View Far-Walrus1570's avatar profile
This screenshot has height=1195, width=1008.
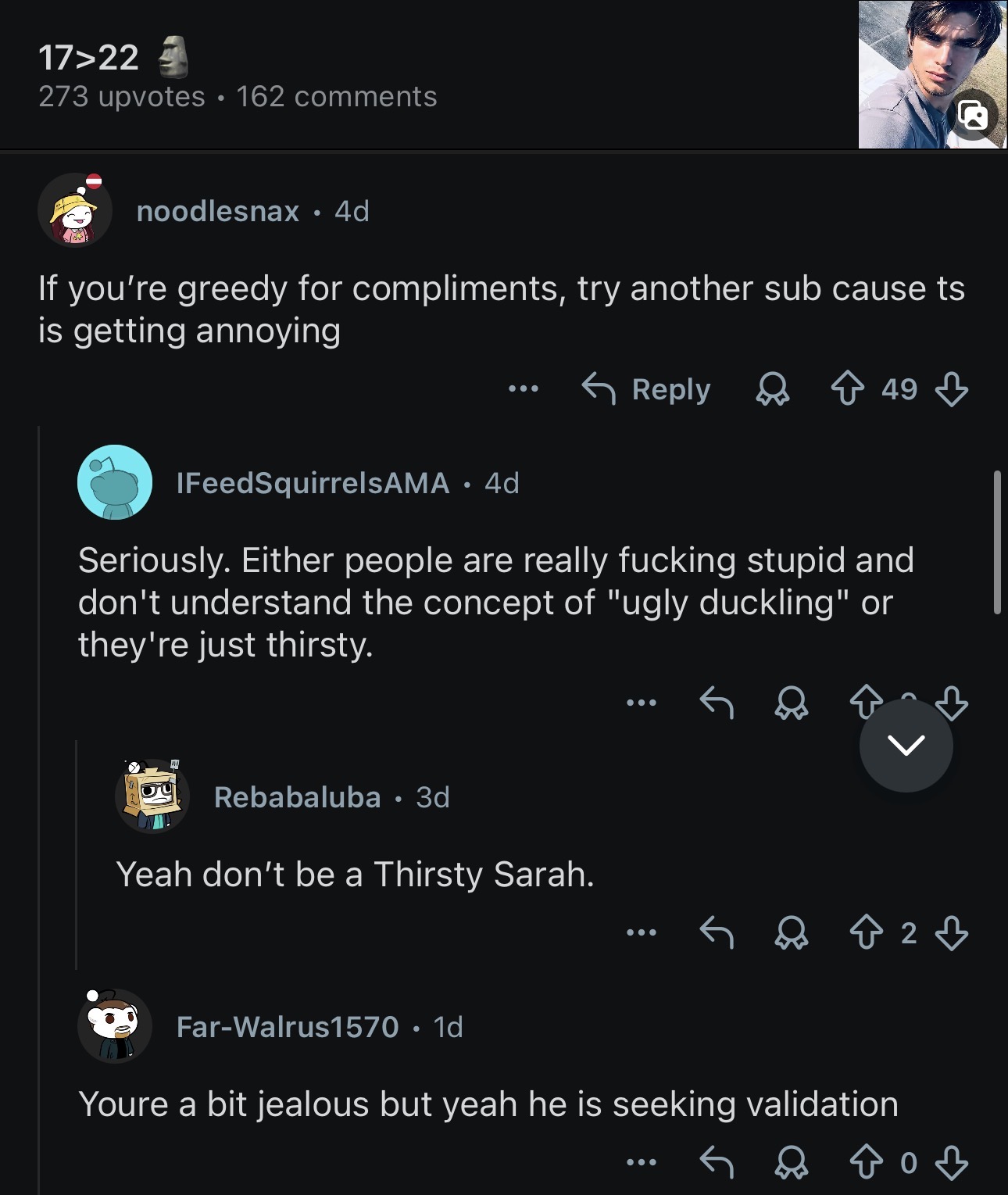pos(115,1025)
